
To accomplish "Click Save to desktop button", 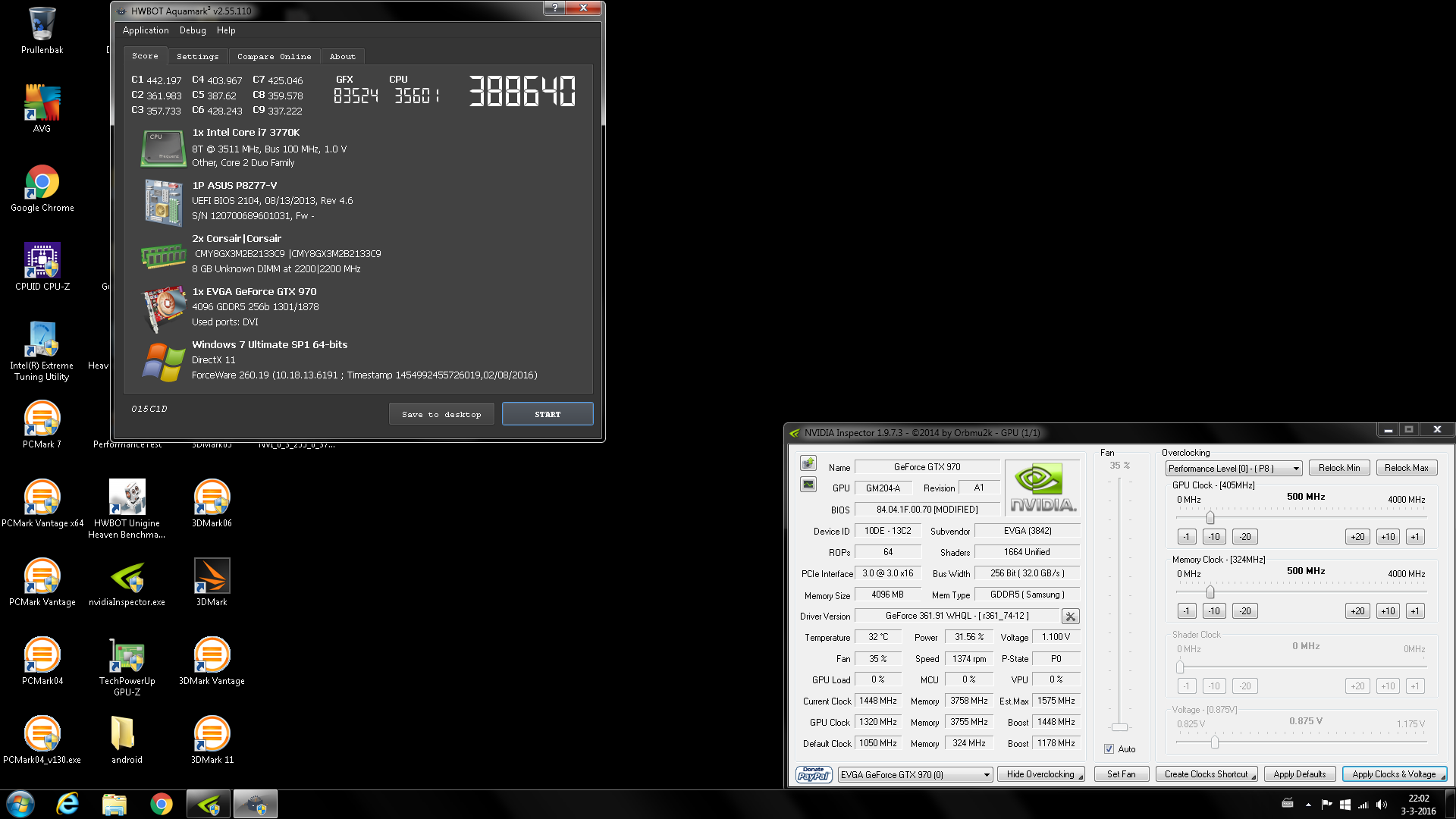I will click(x=441, y=414).
